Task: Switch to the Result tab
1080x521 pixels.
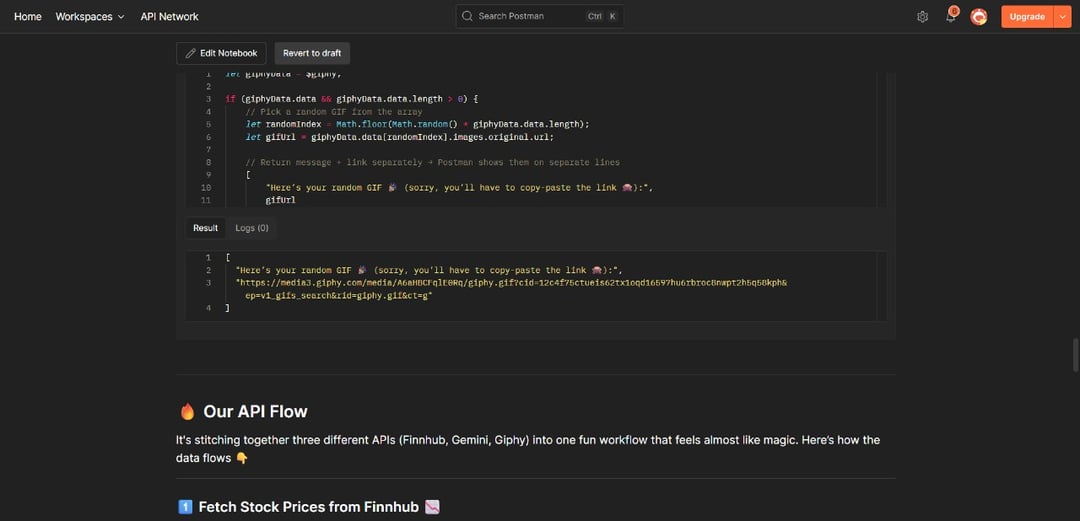Action: click(205, 228)
